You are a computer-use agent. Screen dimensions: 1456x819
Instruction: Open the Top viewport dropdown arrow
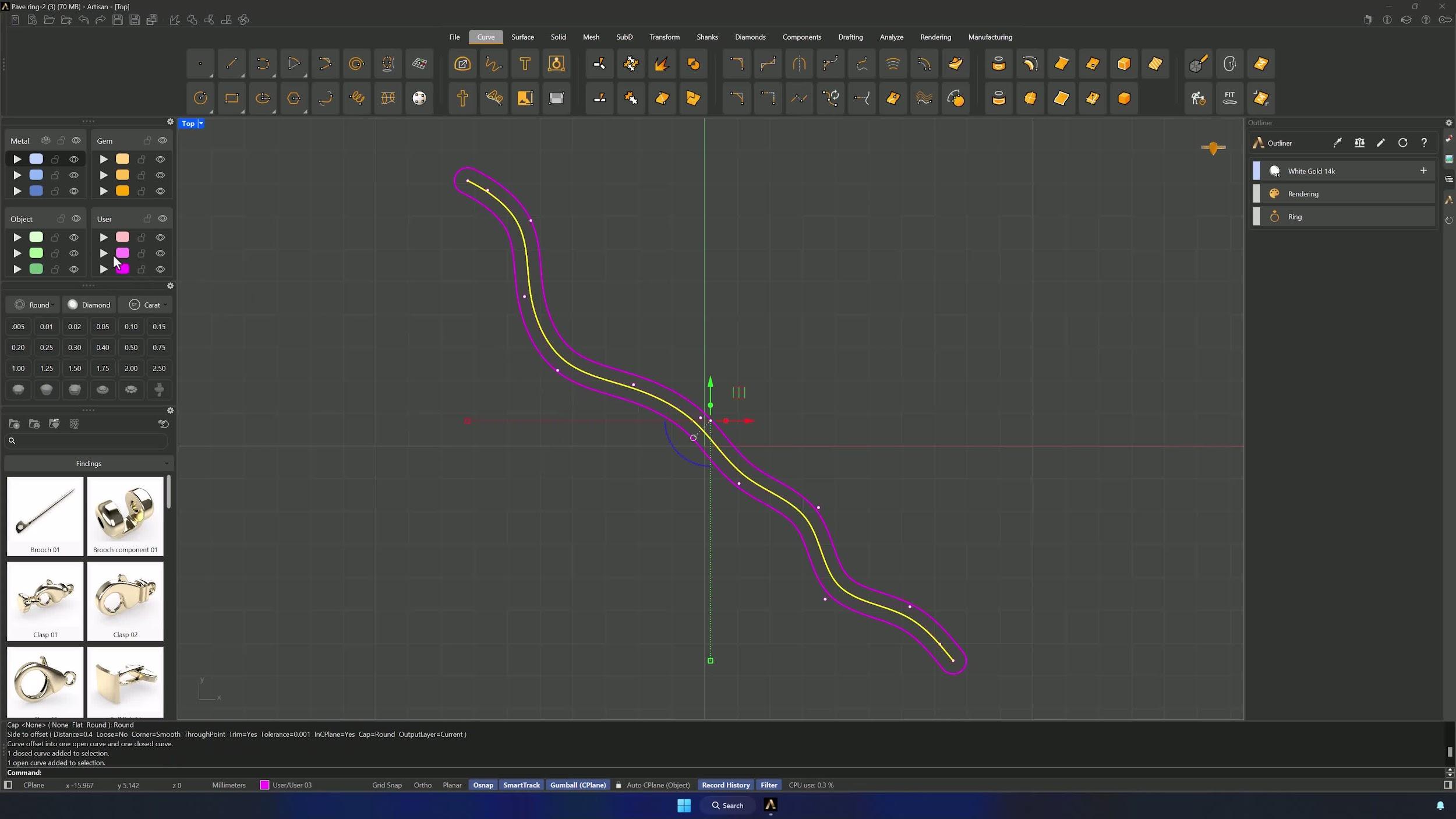pyautogui.click(x=201, y=123)
